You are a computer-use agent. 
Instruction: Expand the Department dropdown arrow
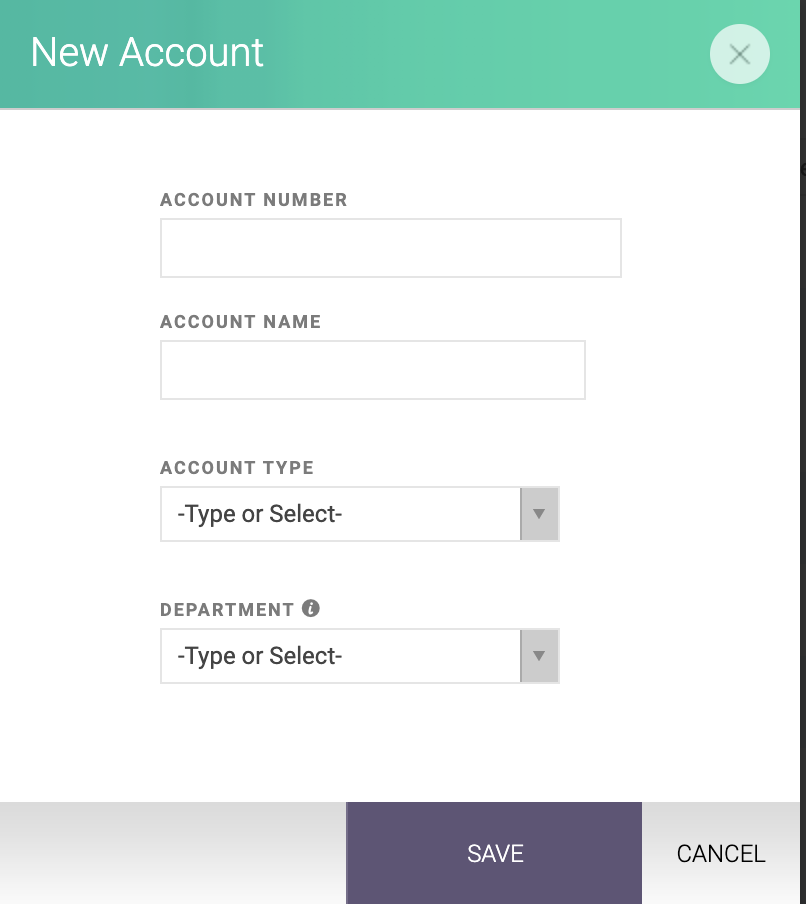pyautogui.click(x=539, y=656)
